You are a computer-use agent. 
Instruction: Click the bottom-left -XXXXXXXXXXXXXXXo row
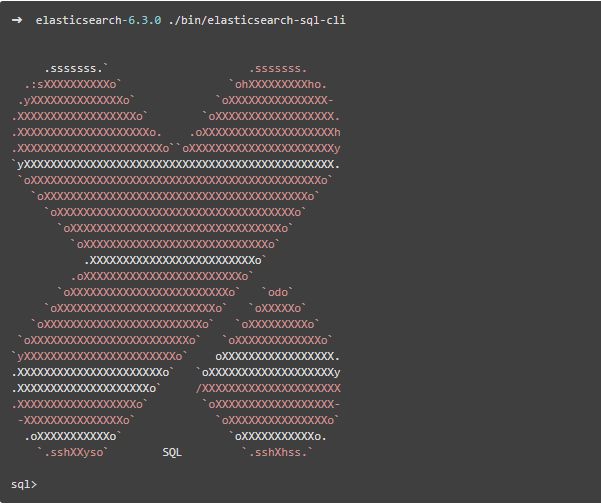(x=76, y=420)
